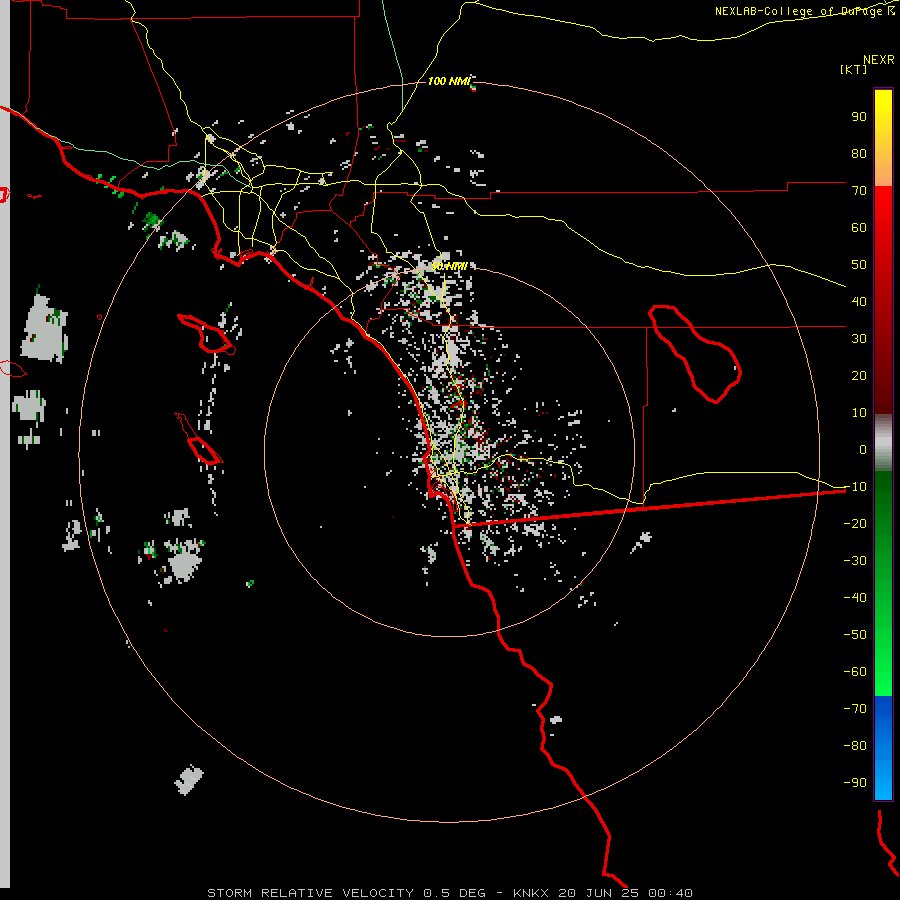Click the -70 value on the velocity scale

[x=855, y=709]
